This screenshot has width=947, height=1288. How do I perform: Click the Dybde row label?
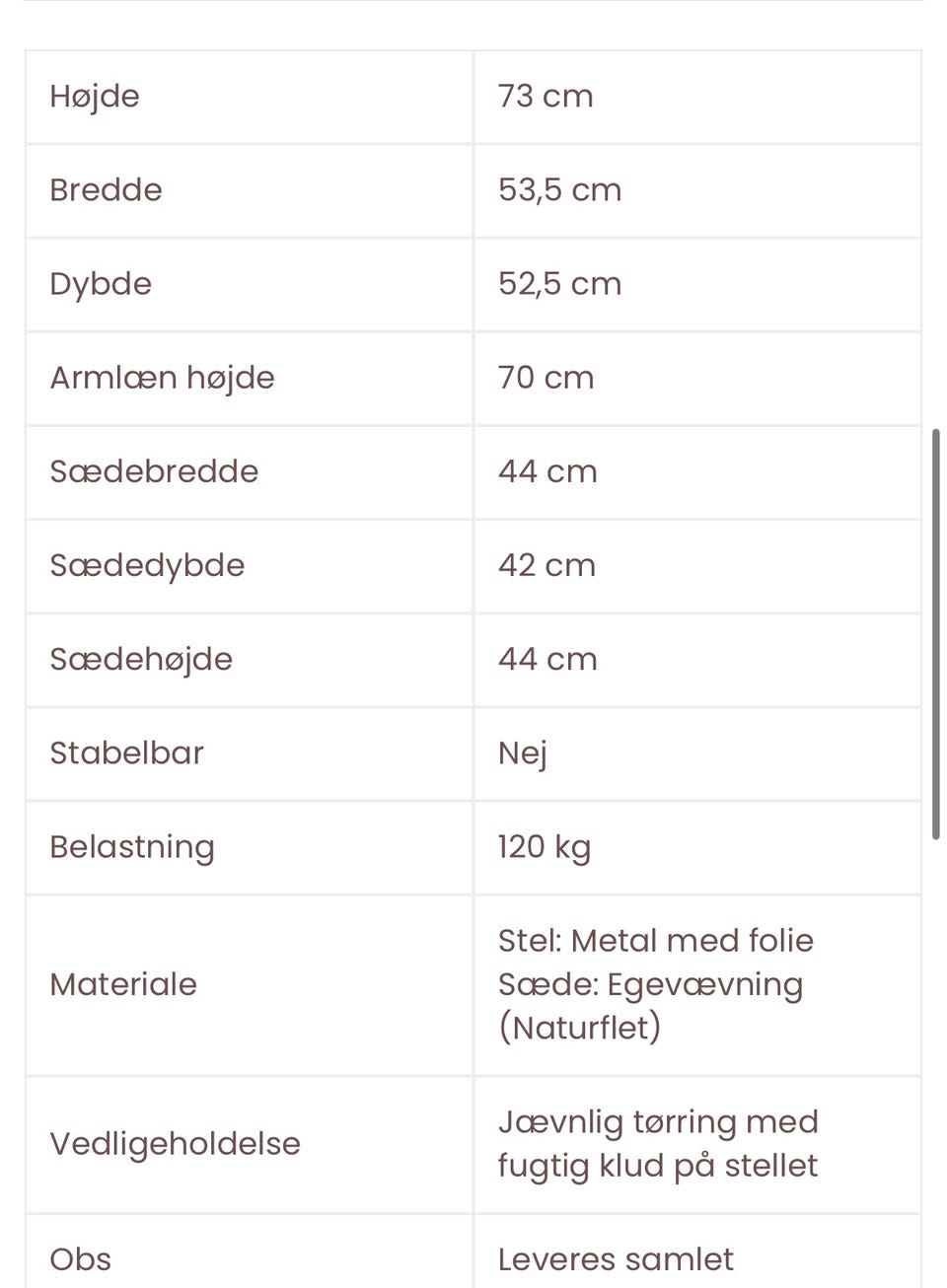point(101,284)
